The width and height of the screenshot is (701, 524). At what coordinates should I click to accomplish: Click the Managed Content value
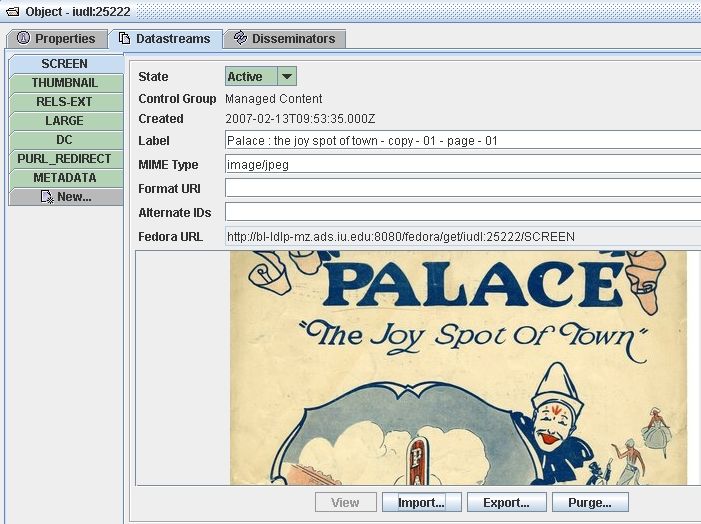(274, 99)
